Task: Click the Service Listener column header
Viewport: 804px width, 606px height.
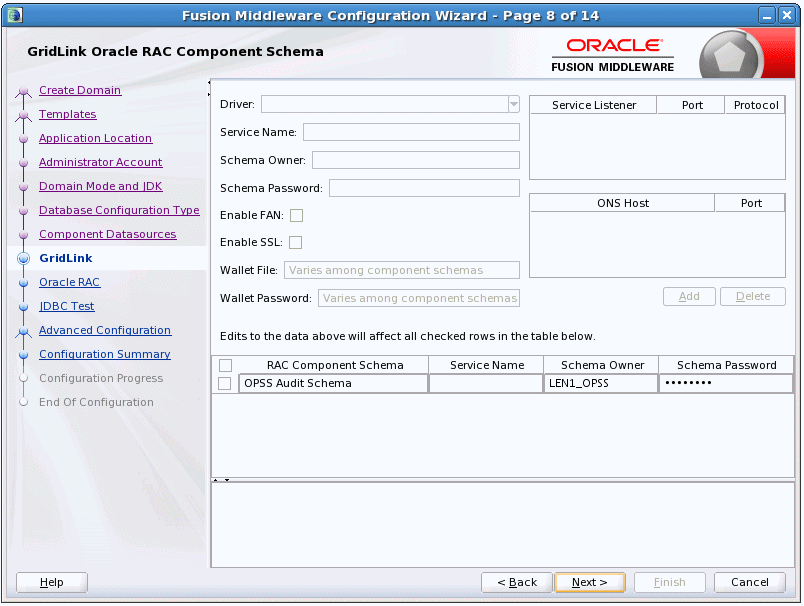Action: click(x=594, y=105)
